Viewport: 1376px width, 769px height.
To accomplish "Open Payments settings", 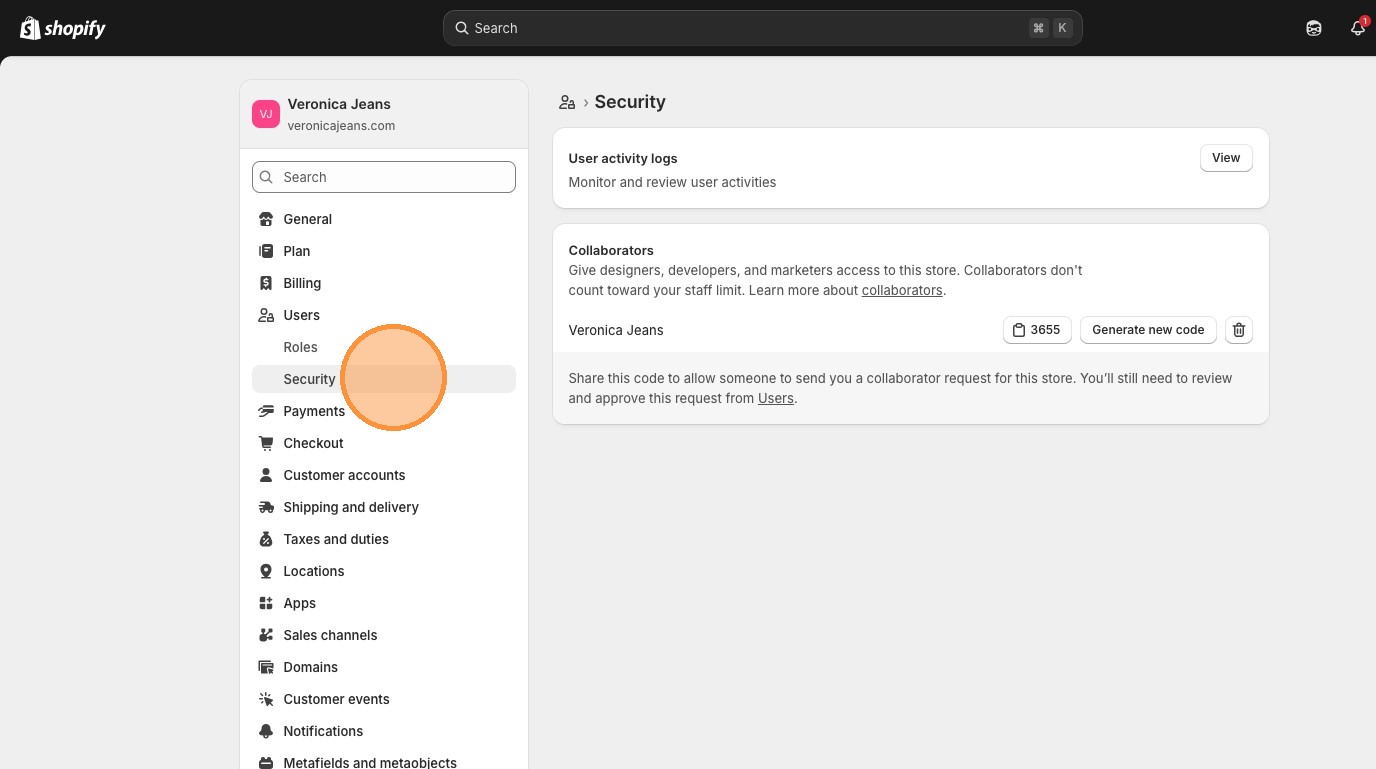I will point(384,411).
